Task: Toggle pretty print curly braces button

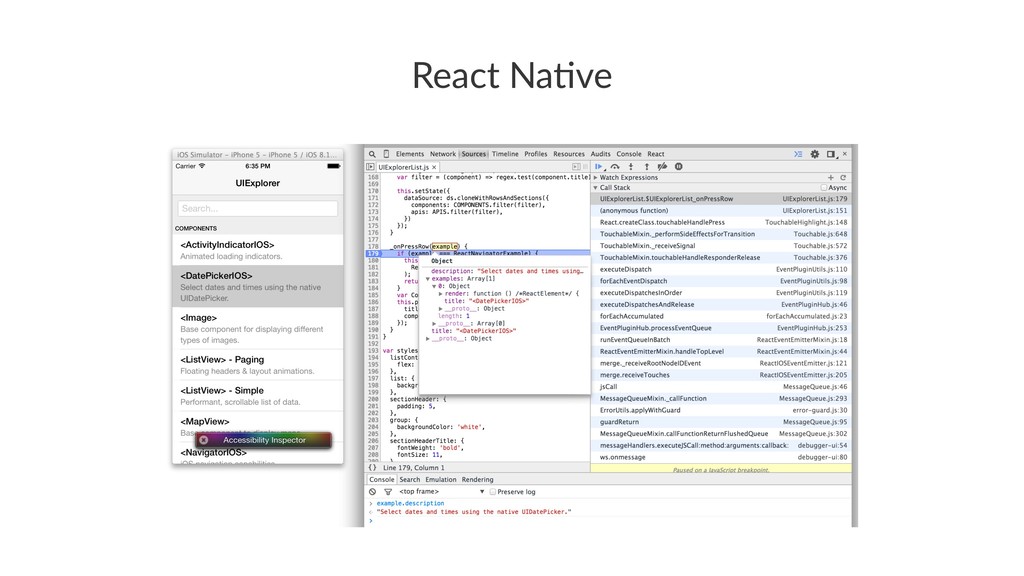Action: [372, 467]
